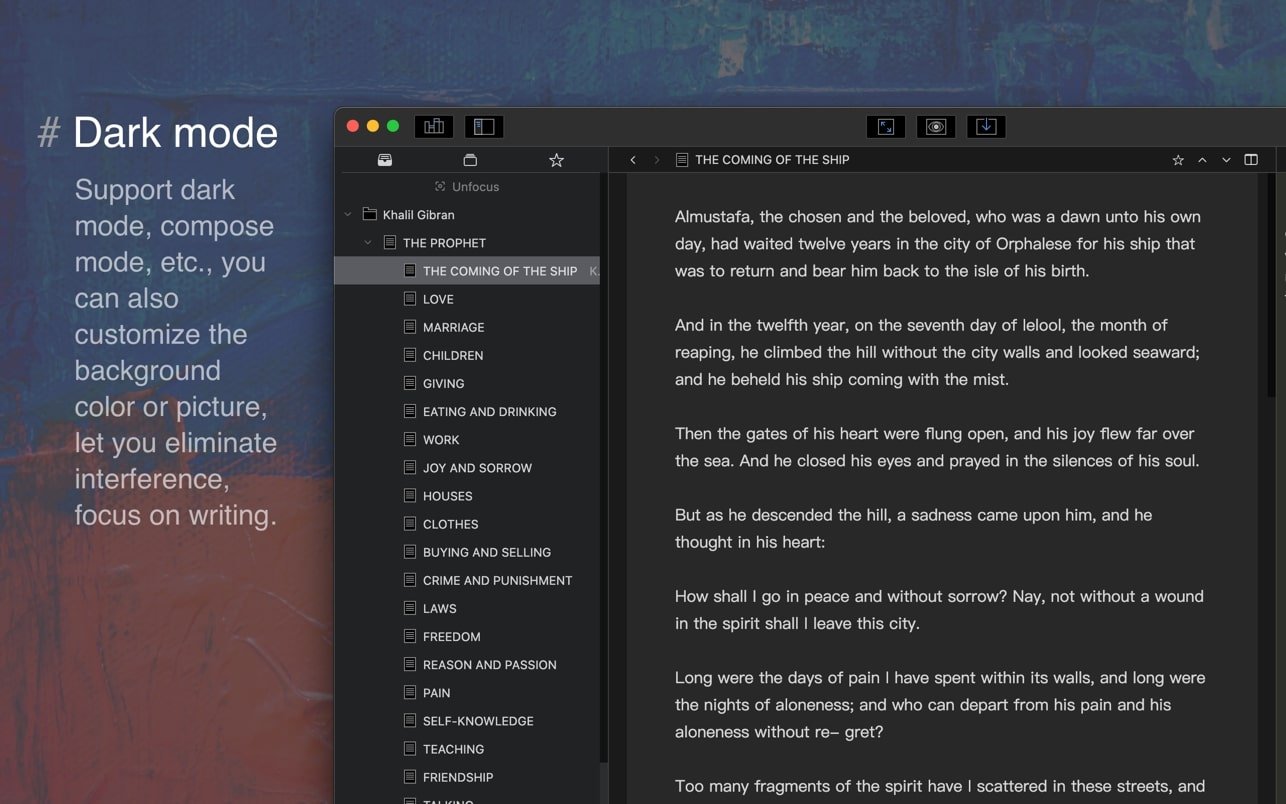
Task: Toggle the preview eye button
Action: point(936,126)
